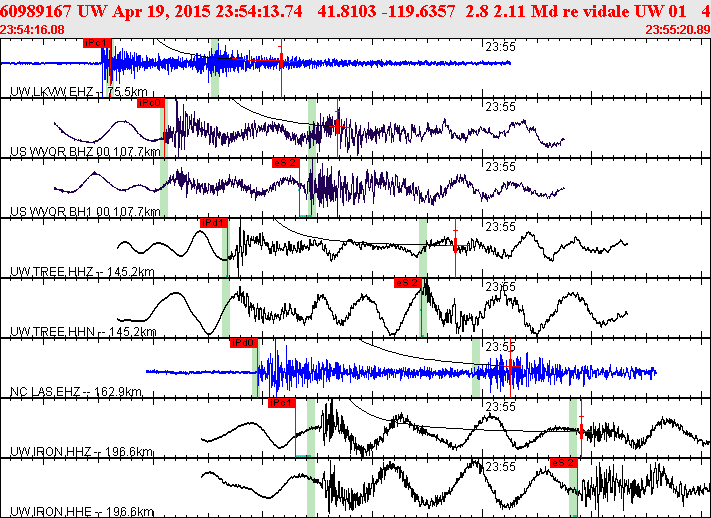This screenshot has width=711, height=518.
Task: Click the US.WVOR.BHZ.00 107.7km station label
Action: pyautogui.click(x=85, y=151)
